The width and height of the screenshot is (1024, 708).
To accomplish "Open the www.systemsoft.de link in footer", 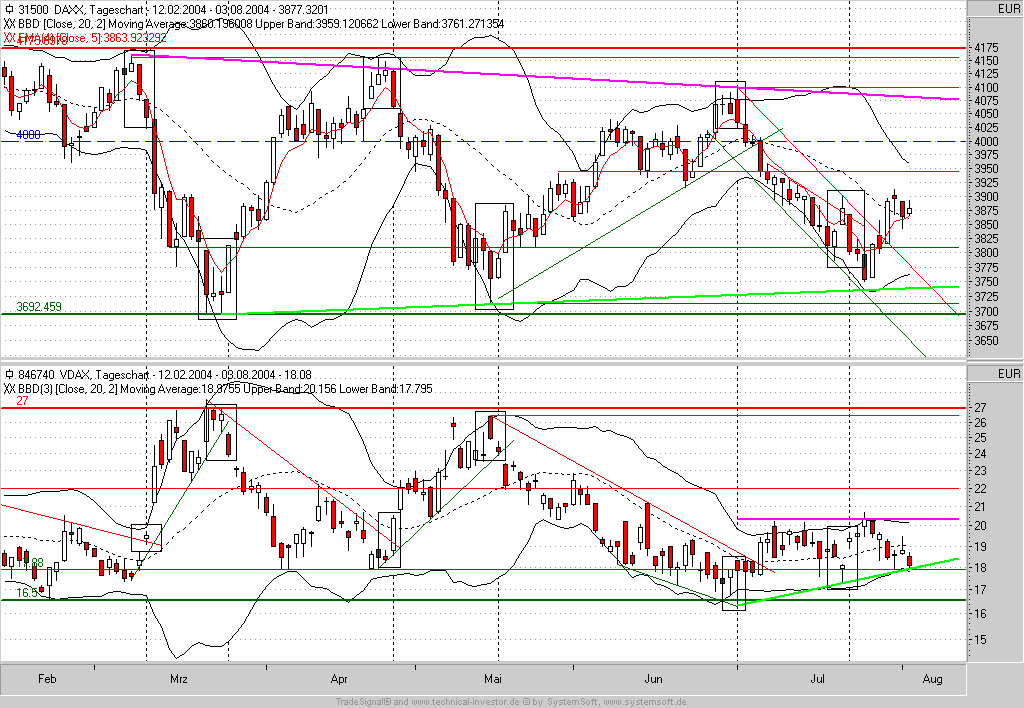I will [x=645, y=702].
